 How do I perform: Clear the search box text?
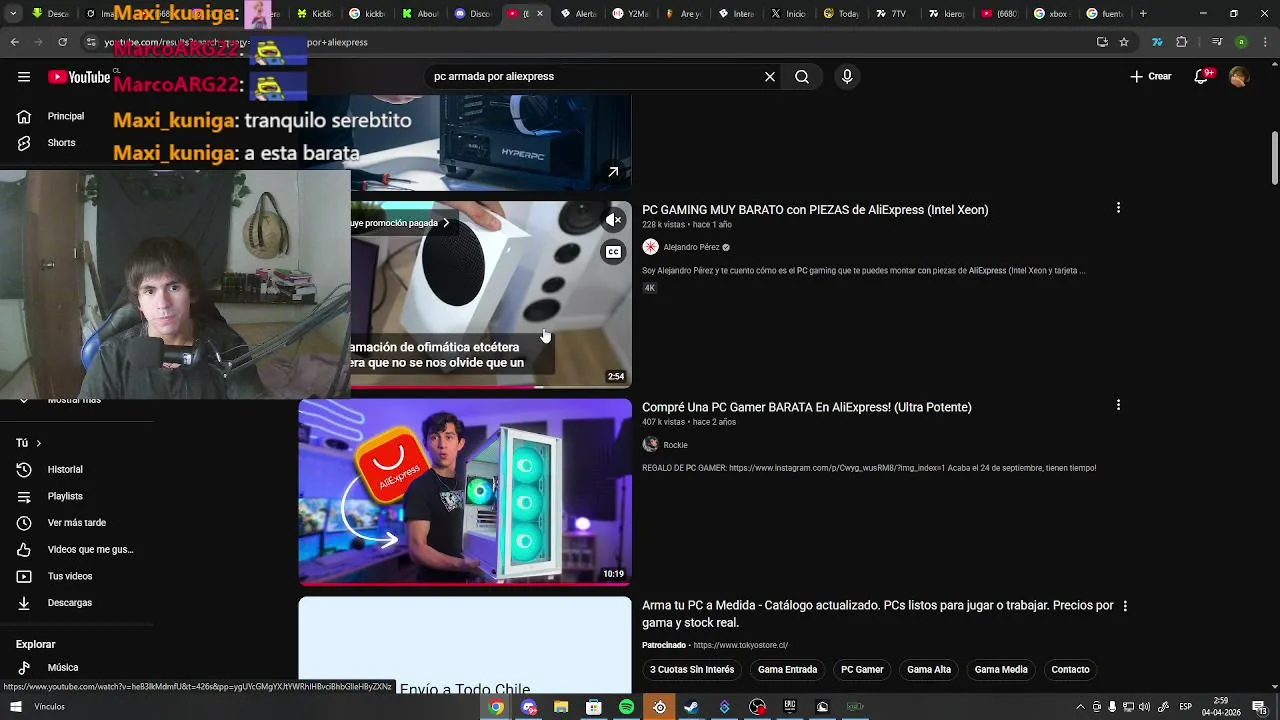770,77
